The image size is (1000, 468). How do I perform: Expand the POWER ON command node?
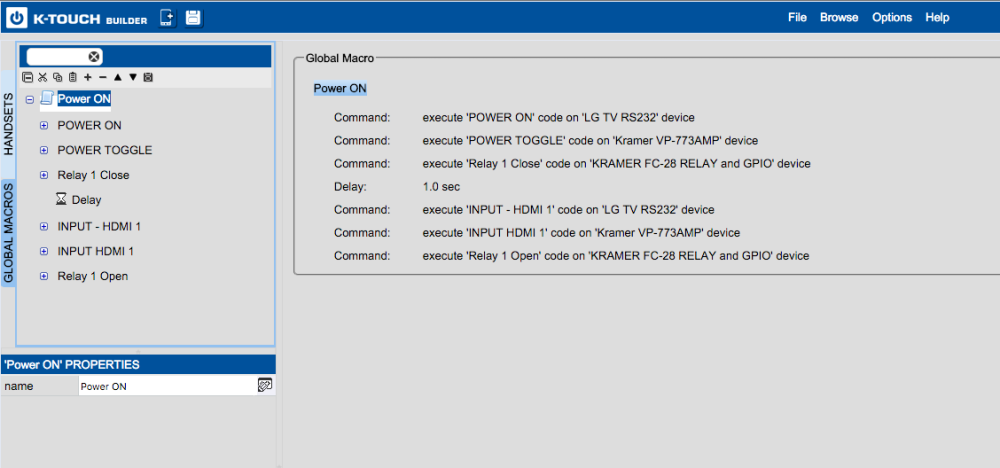pos(44,126)
